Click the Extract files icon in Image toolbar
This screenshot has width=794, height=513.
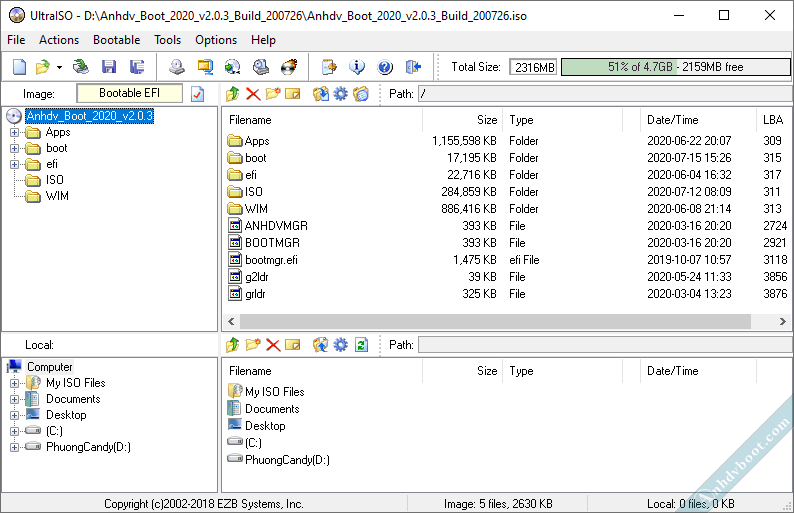321,94
